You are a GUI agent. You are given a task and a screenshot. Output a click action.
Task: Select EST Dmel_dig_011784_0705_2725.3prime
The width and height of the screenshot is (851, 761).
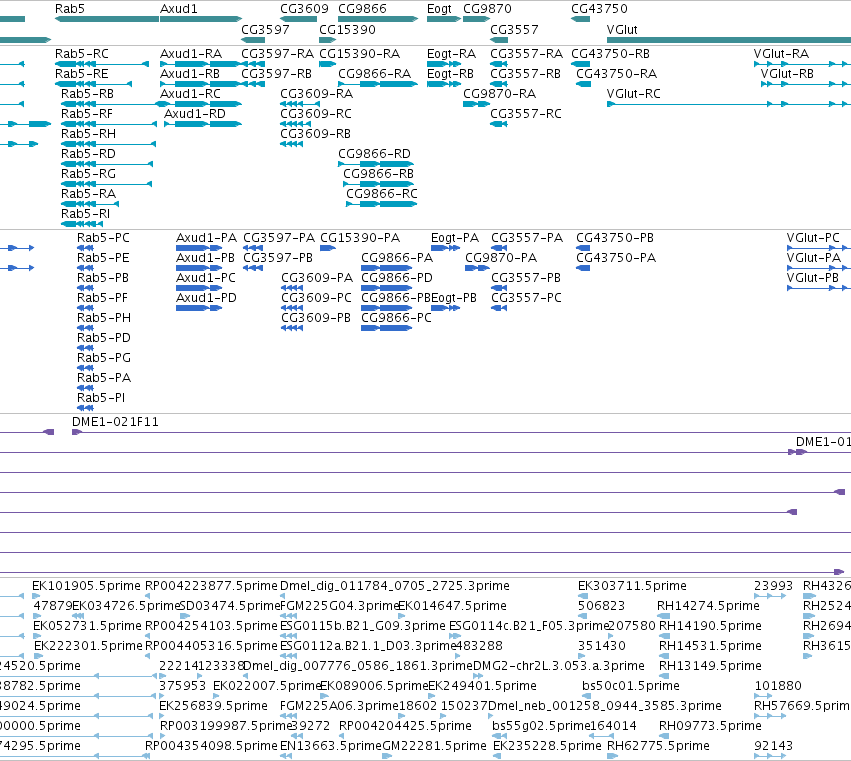tap(395, 586)
